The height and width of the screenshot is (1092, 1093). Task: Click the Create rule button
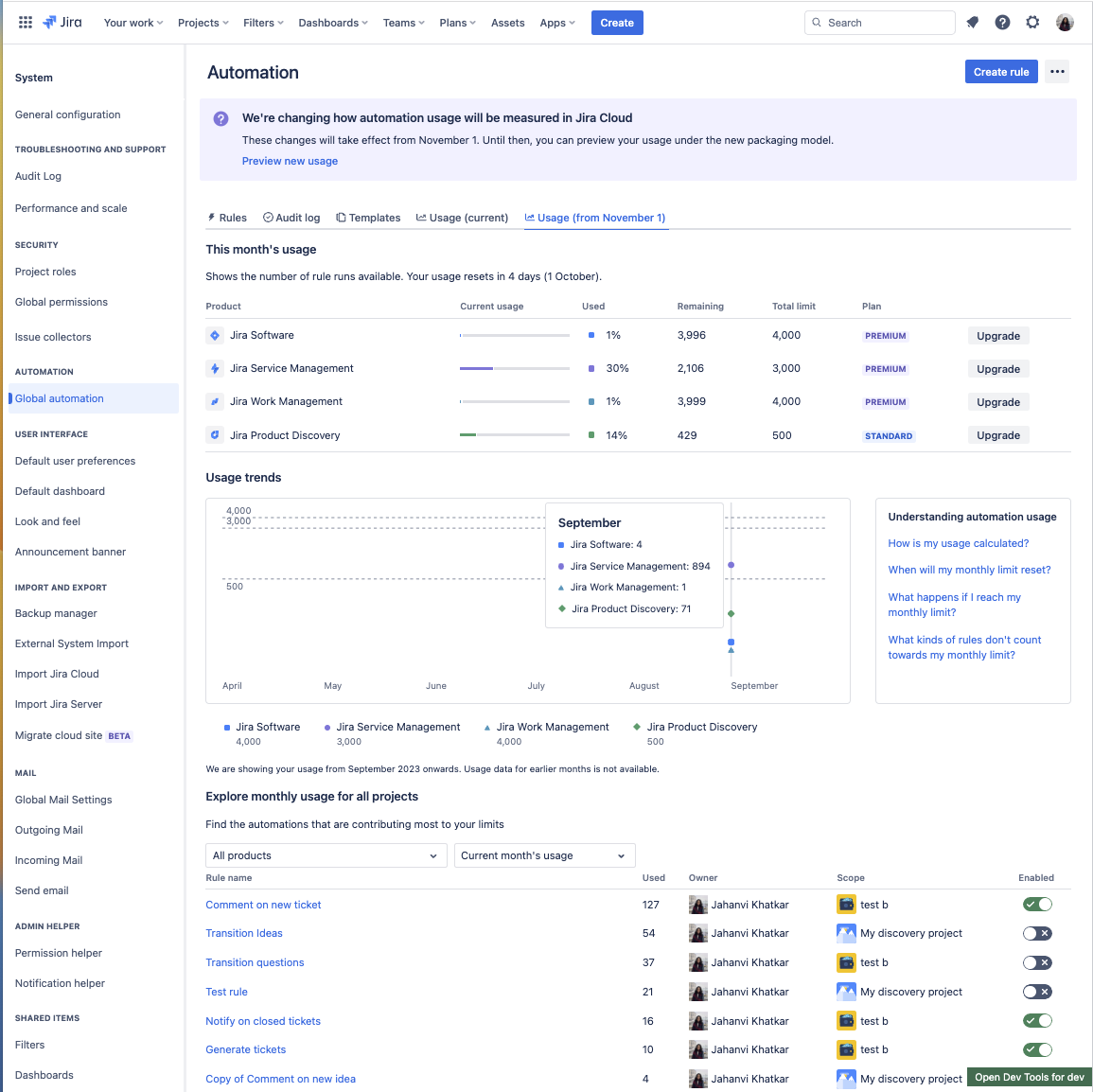click(1001, 72)
